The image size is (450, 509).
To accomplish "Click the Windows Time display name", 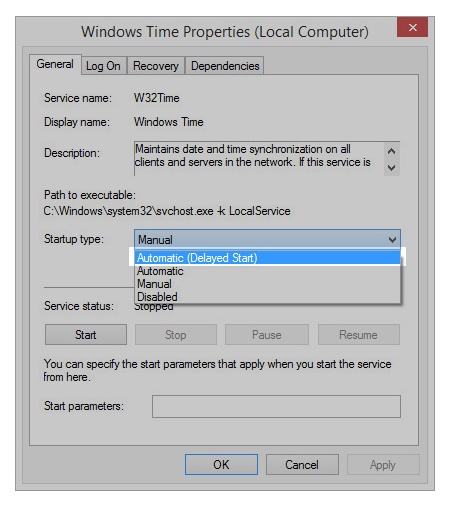I will tap(169, 122).
